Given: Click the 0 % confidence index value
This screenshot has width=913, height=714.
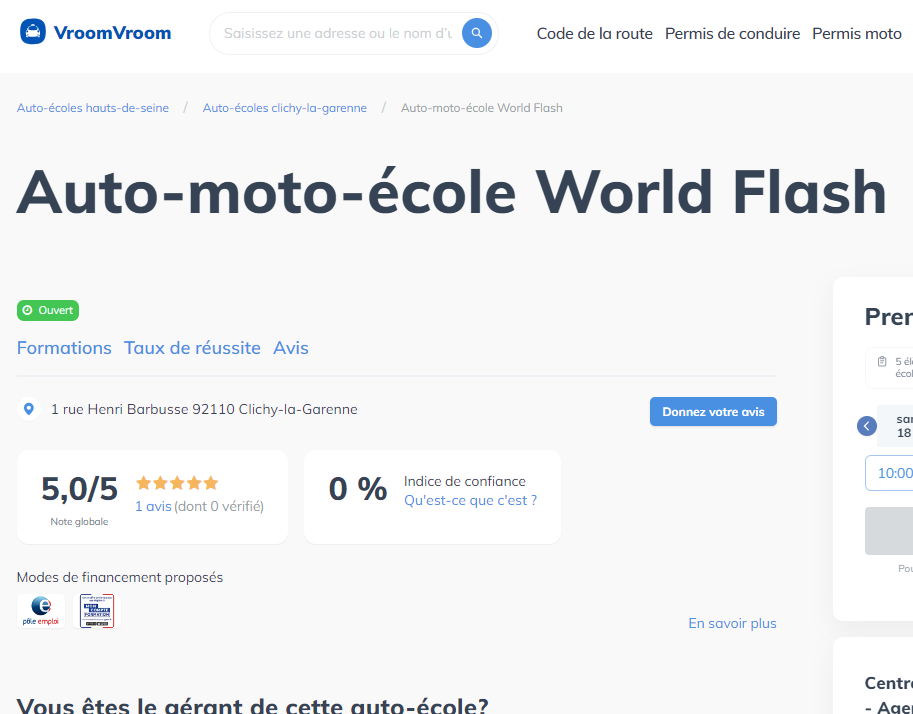Looking at the screenshot, I should (358, 489).
